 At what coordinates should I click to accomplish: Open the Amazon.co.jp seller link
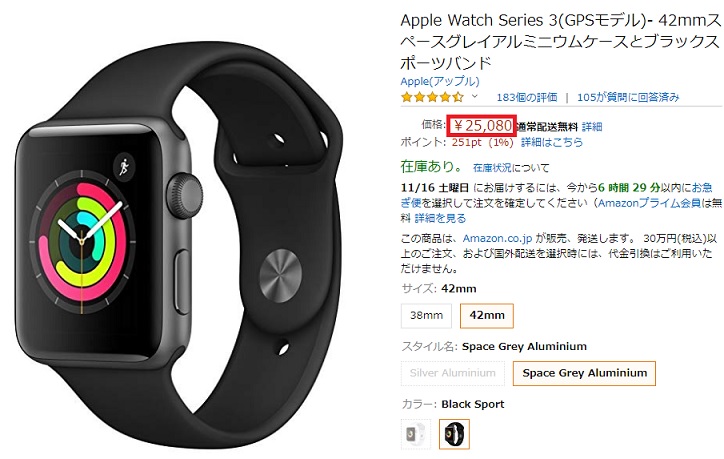pos(497,238)
